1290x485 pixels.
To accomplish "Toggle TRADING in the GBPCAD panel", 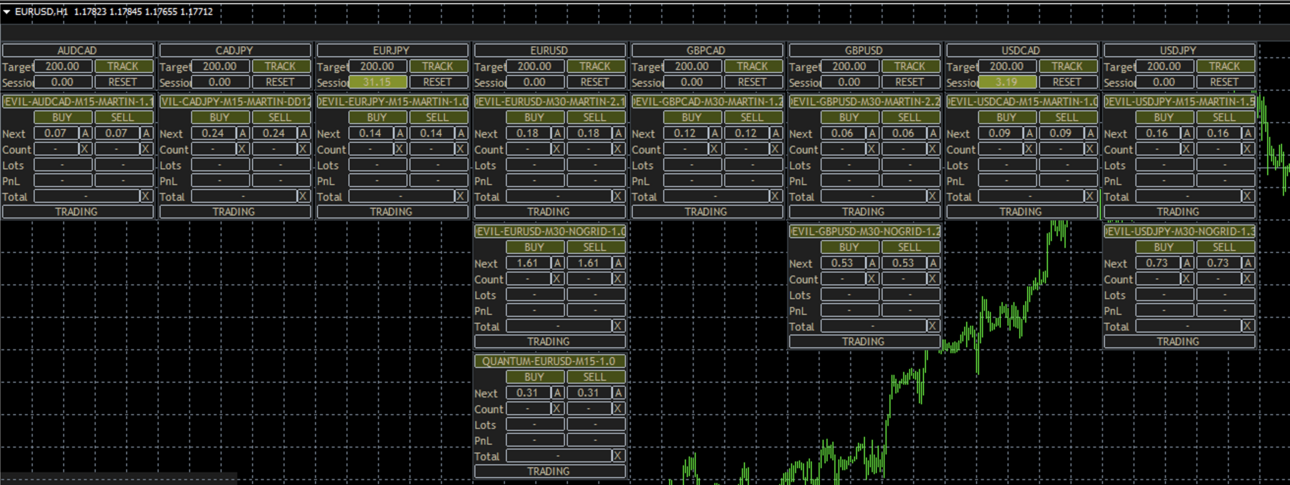I will pyautogui.click(x=707, y=212).
